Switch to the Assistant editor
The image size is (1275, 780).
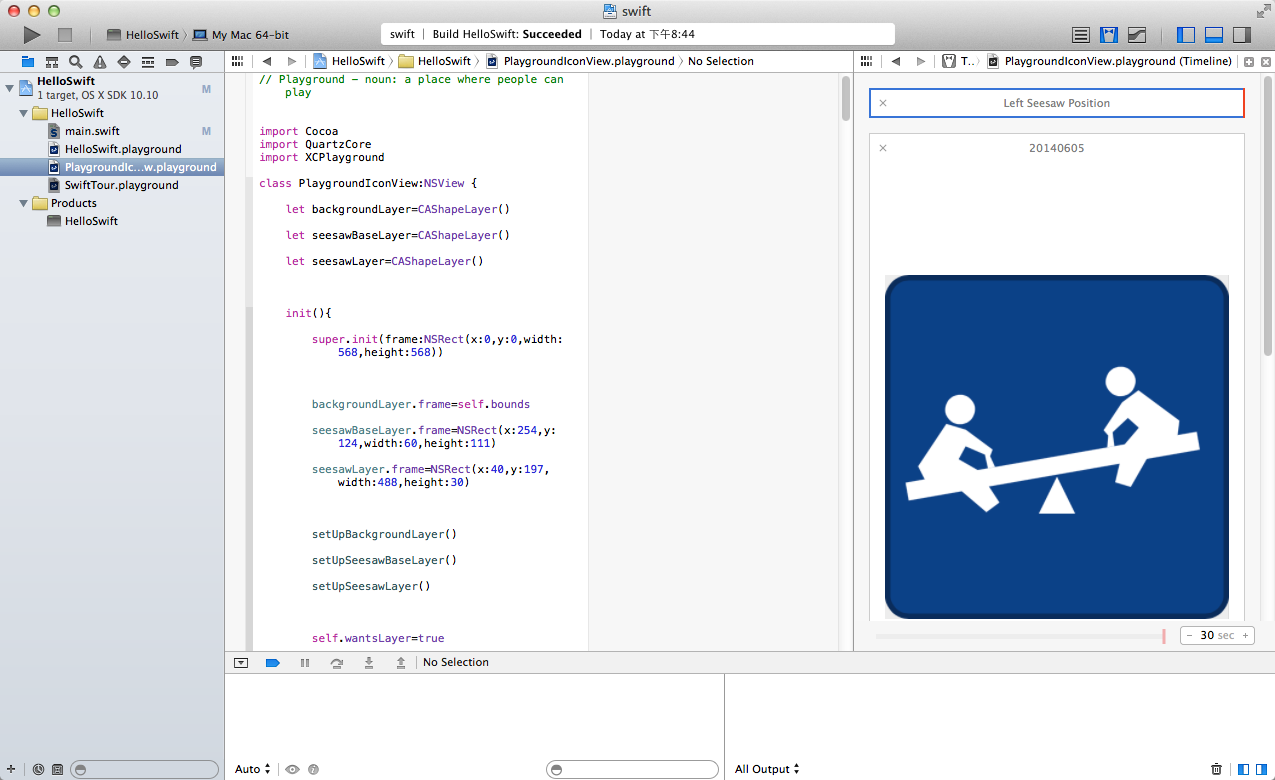[1109, 35]
